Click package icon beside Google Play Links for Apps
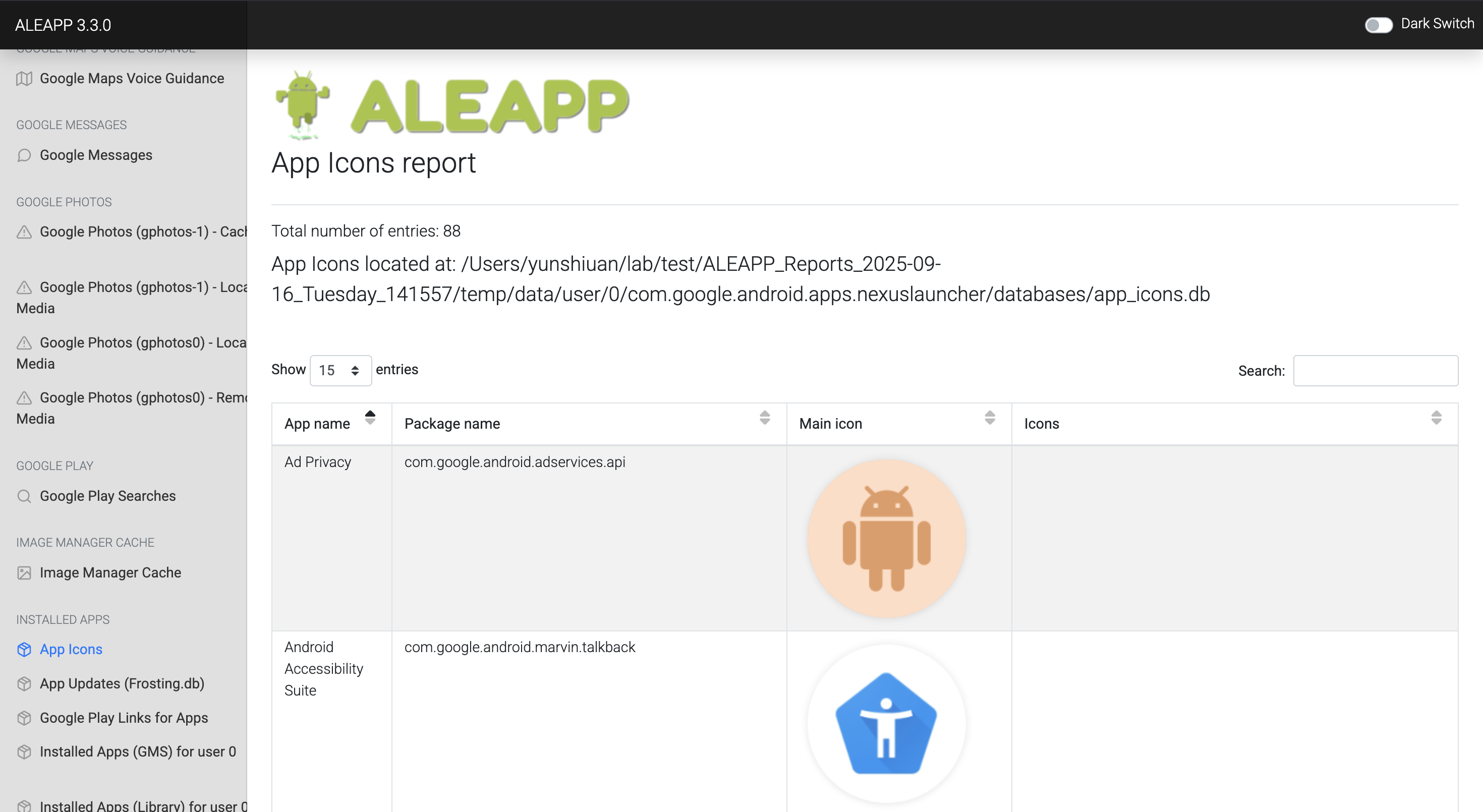The width and height of the screenshot is (1483, 812). pyautogui.click(x=24, y=718)
